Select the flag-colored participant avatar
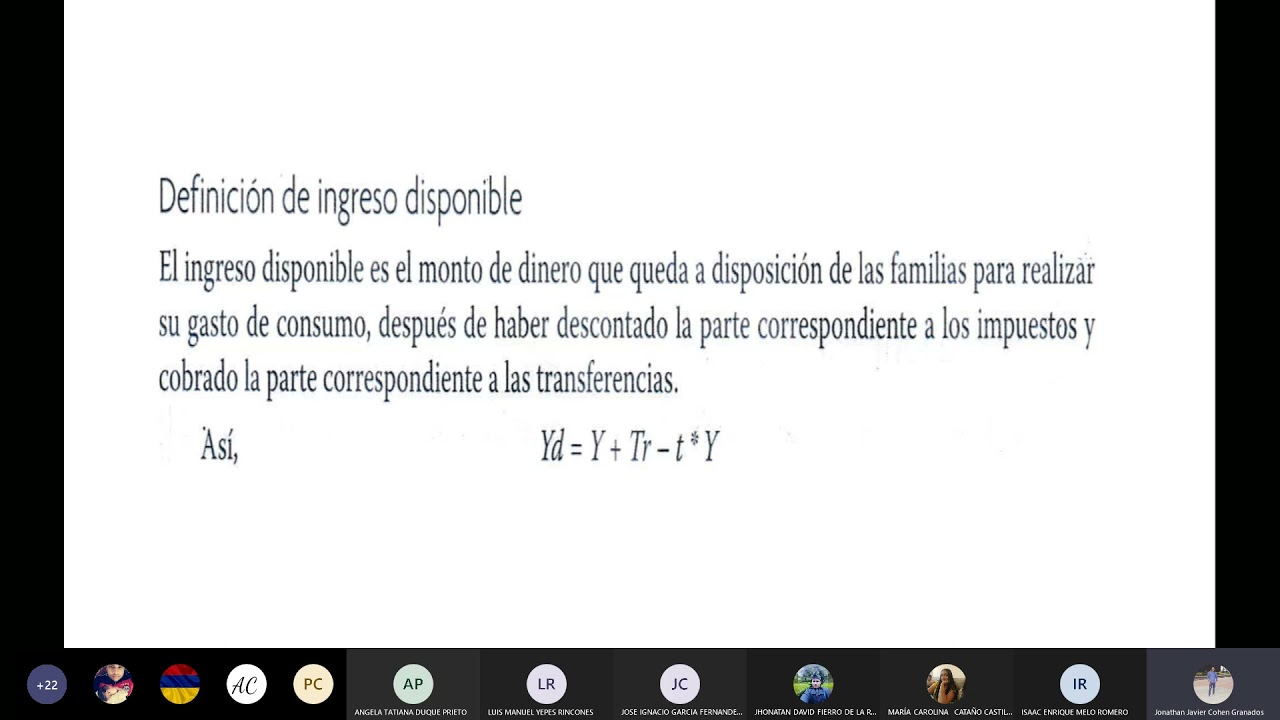This screenshot has height=720, width=1280. point(180,685)
